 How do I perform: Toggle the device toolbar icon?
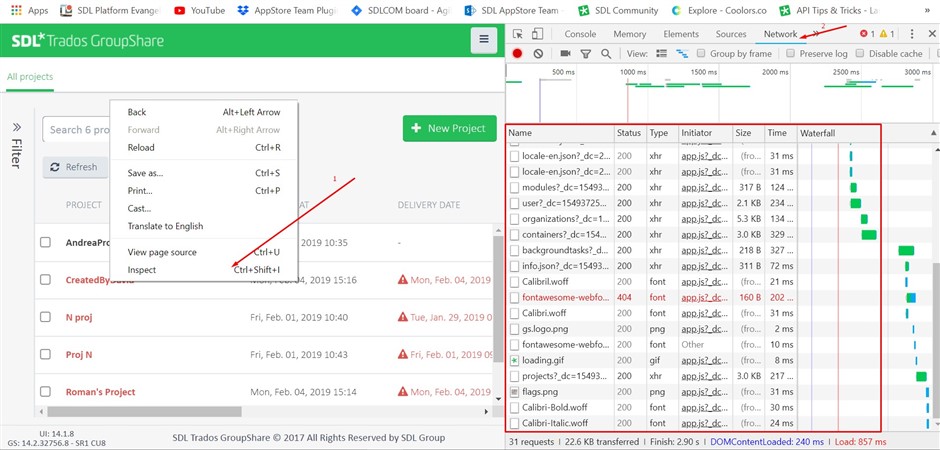coord(537,34)
